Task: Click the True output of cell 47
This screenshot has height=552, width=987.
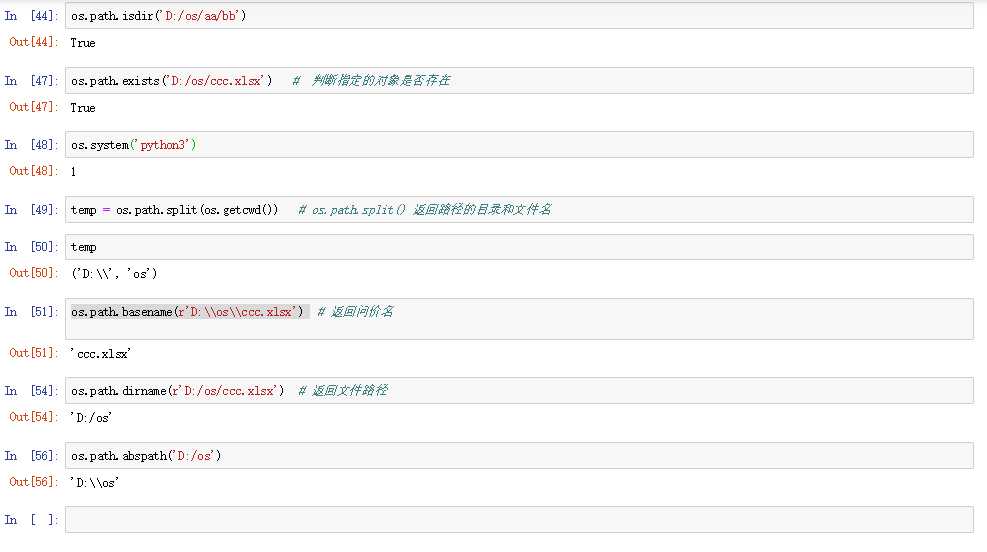Action: 83,107
